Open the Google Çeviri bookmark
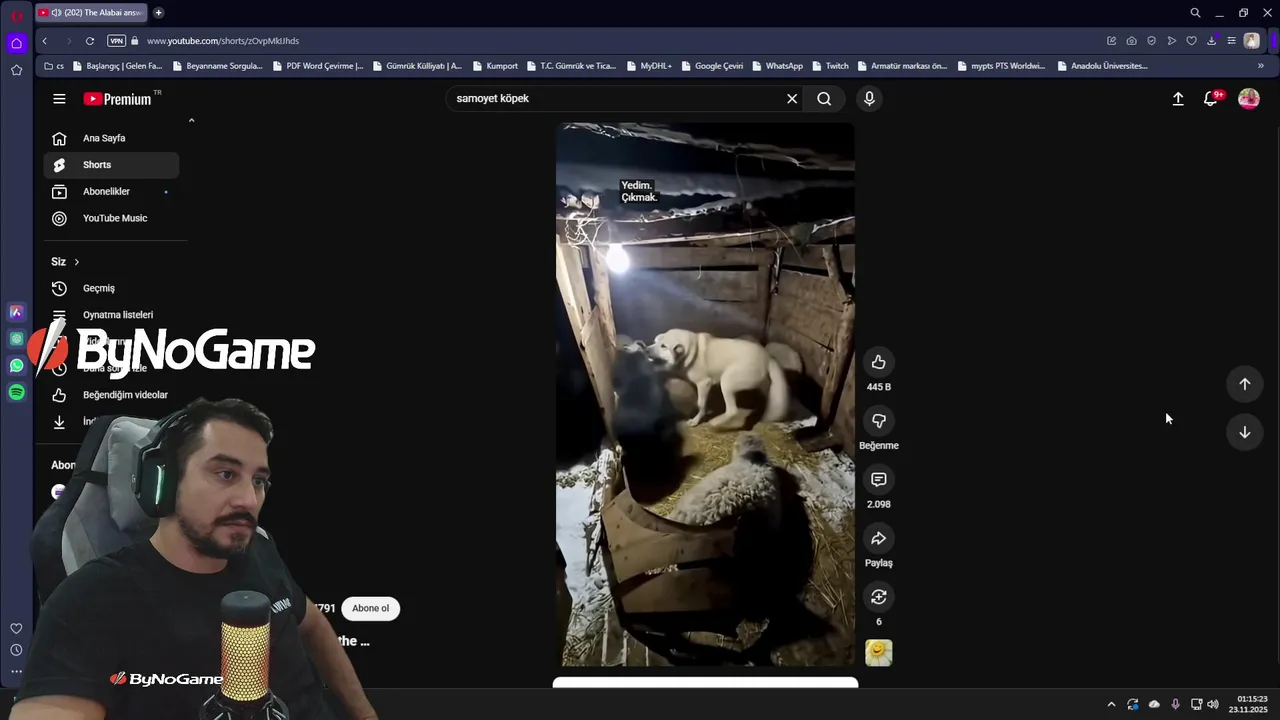 pos(712,66)
